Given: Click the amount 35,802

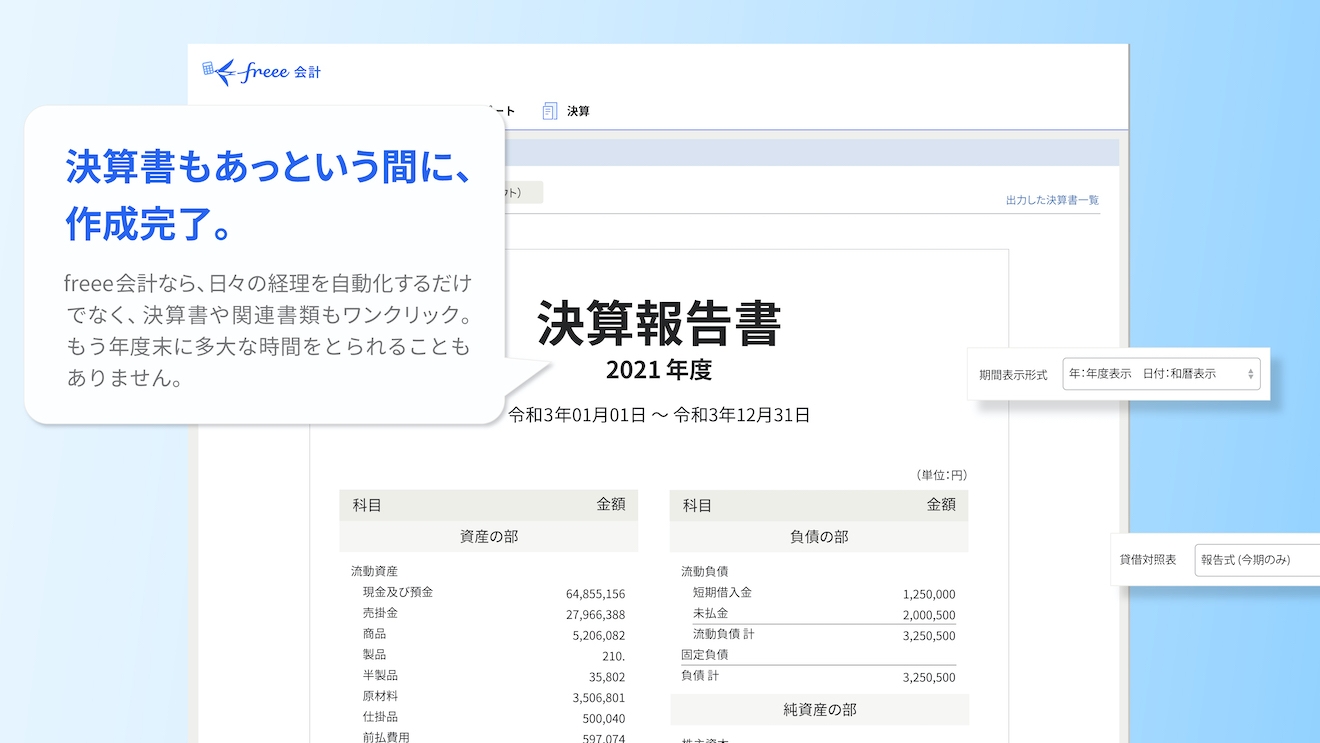Looking at the screenshot, I should pyautogui.click(x=606, y=677).
